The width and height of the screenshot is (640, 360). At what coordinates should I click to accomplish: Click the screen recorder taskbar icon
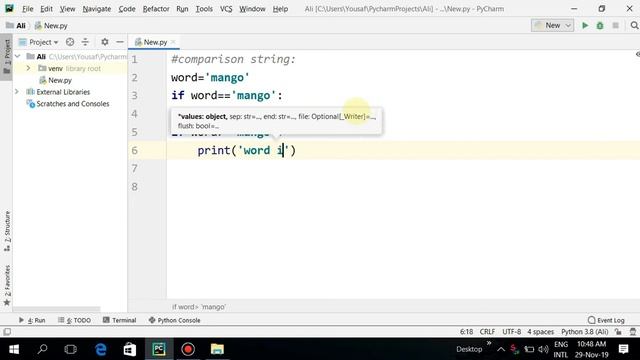[188, 349]
